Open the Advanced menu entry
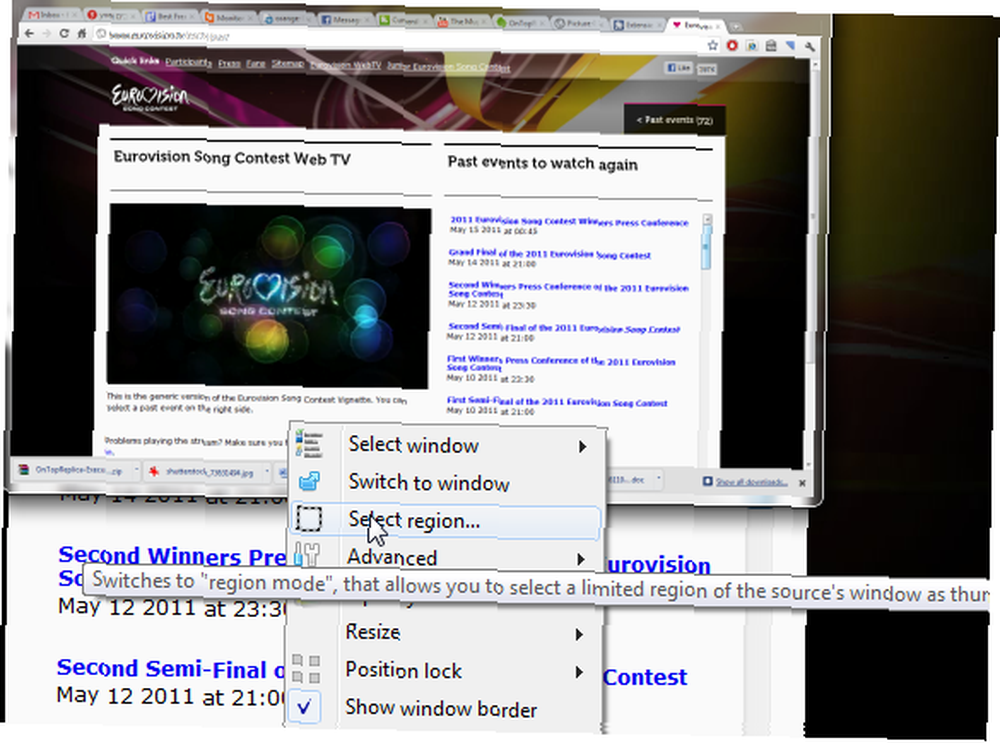Viewport: 1000px width, 743px height. 444,557
